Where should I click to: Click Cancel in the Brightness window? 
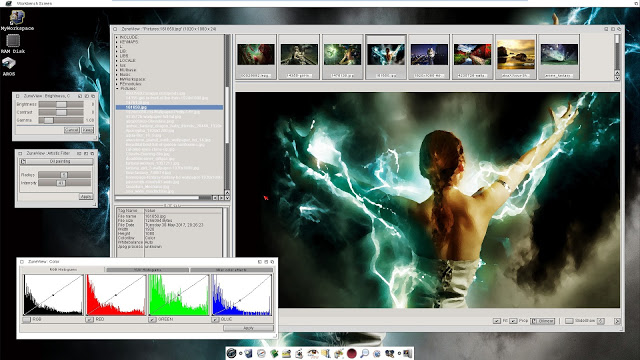pos(71,130)
